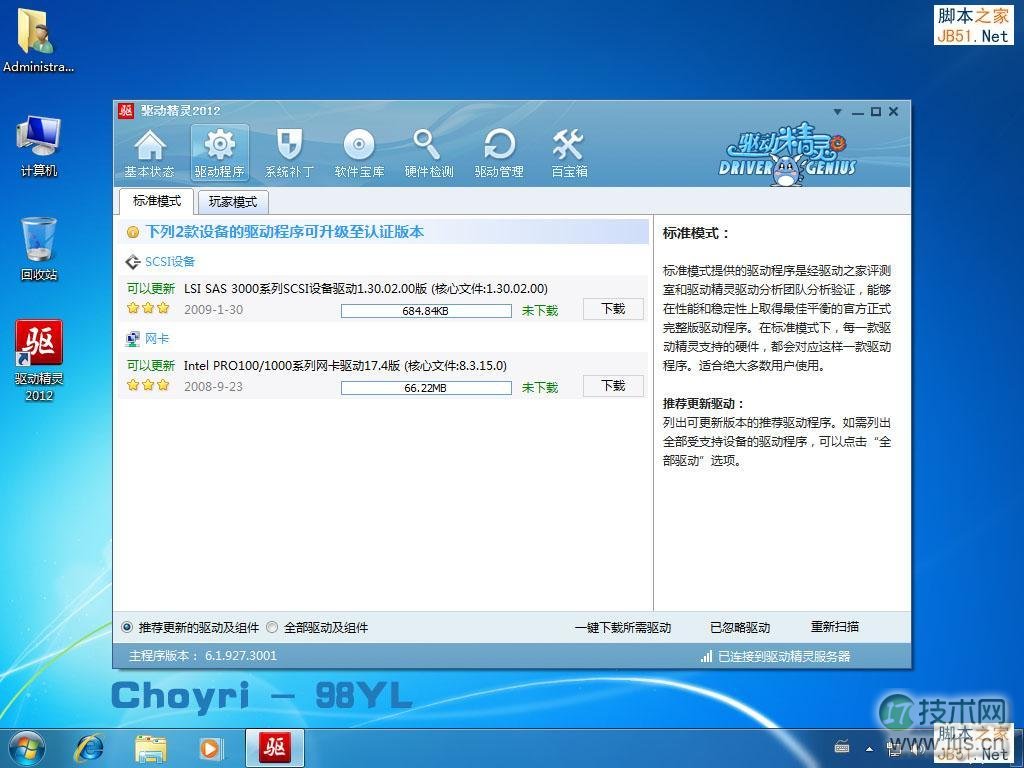Open the 驱动管理 refresh icon

(498, 152)
